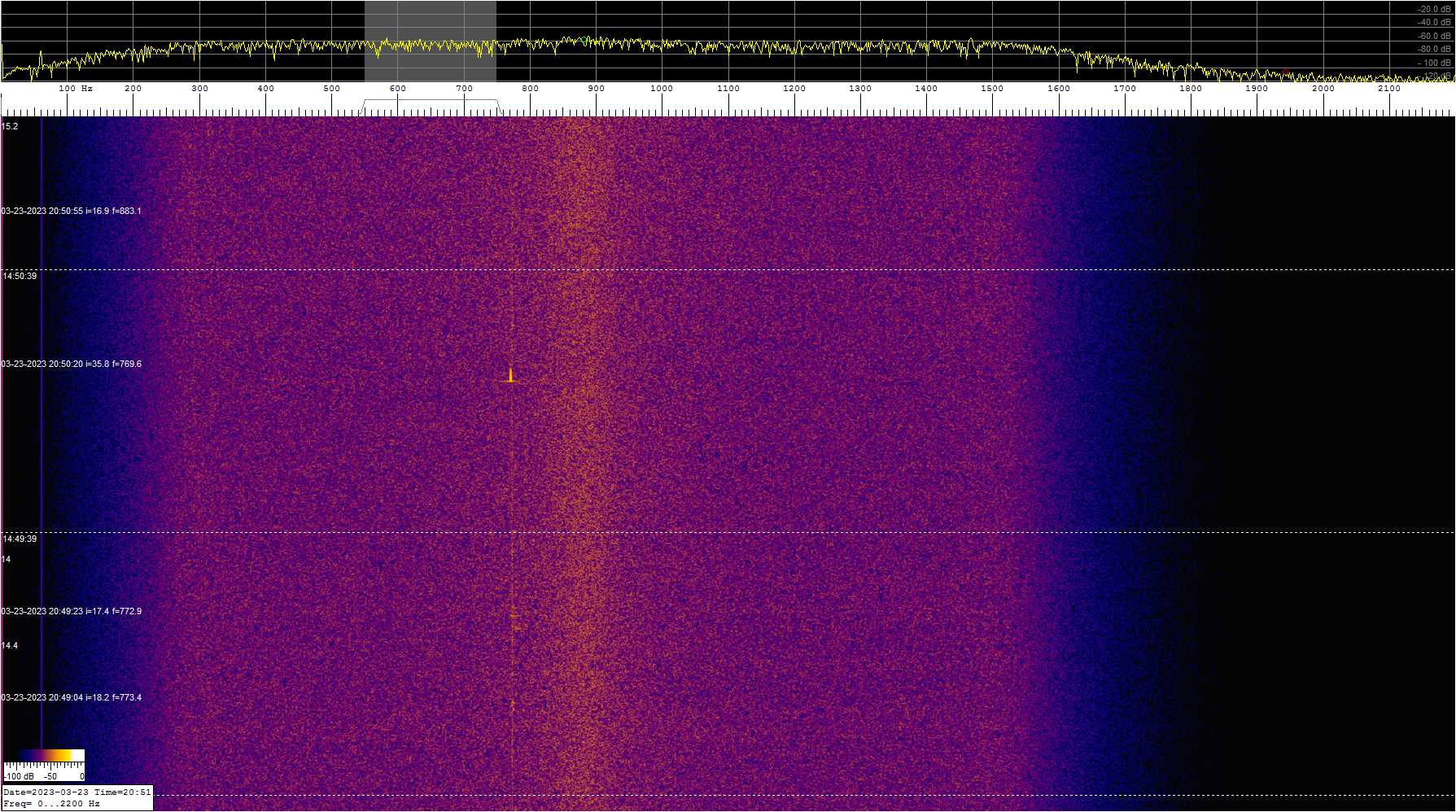Click the 20:49:23 f=772.9 event label
Viewport: 1456px width, 812px height.
(72, 612)
